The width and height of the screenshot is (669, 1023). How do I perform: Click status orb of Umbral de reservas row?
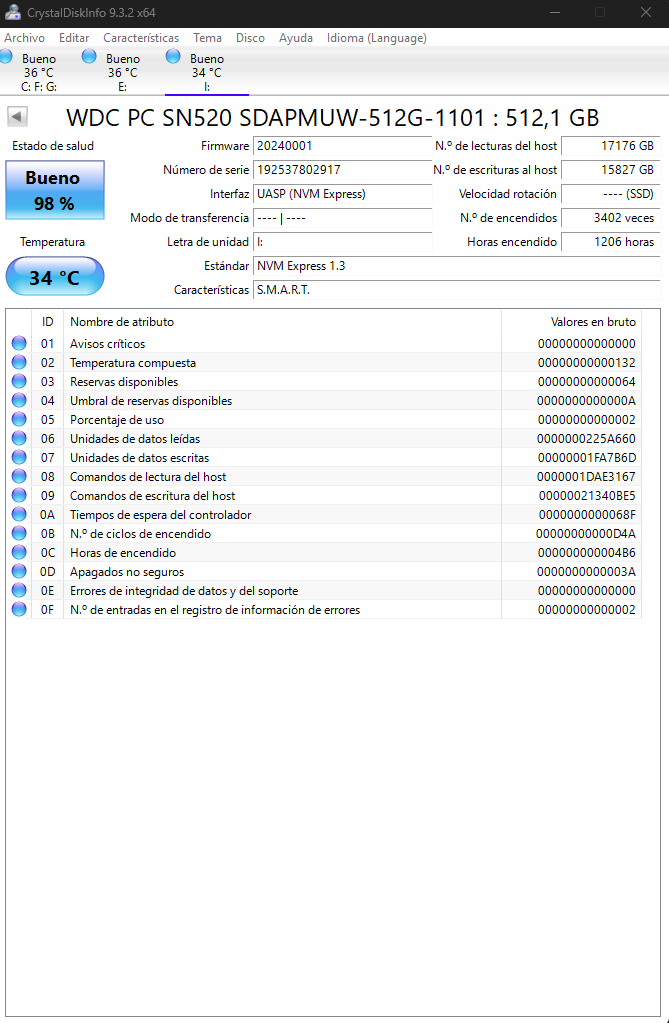(x=19, y=400)
